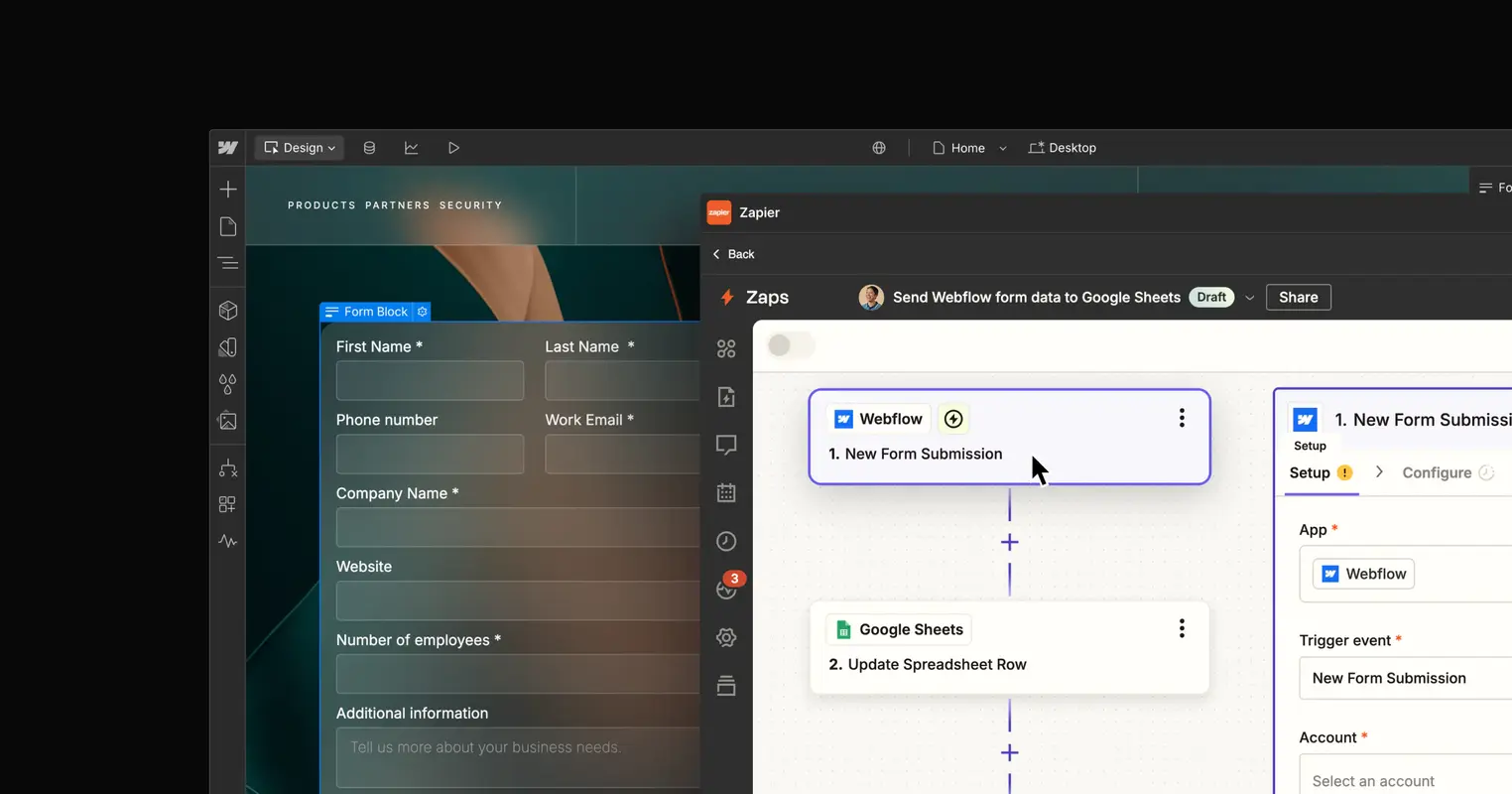This screenshot has height=794, width=1512.
Task: Open the Design mode dropdown
Action: click(x=298, y=147)
